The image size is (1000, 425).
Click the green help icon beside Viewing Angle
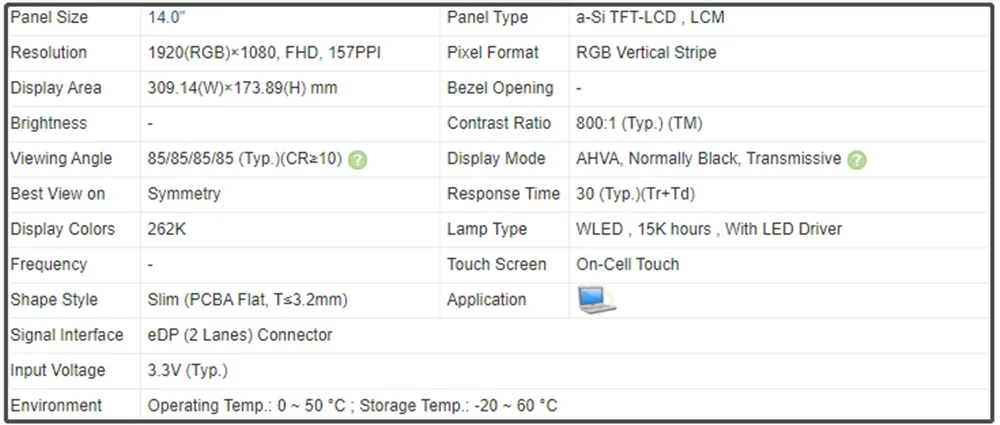point(358,160)
